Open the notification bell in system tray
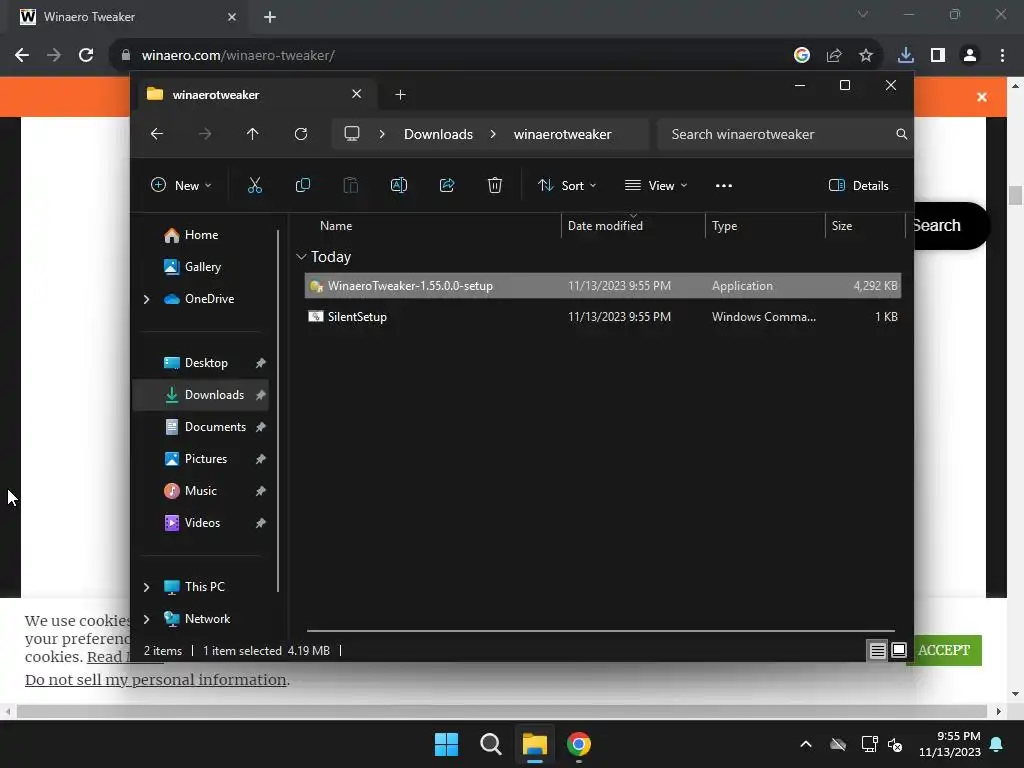The height and width of the screenshot is (768, 1024). click(x=997, y=744)
